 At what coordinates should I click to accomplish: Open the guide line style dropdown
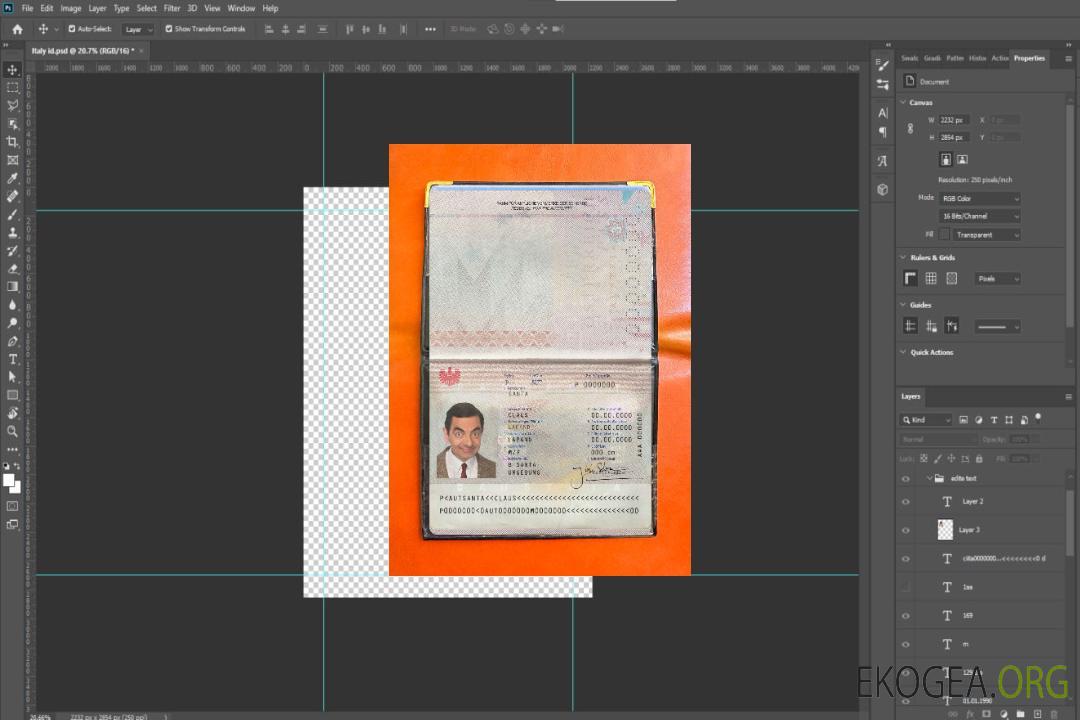pyautogui.click(x=997, y=327)
